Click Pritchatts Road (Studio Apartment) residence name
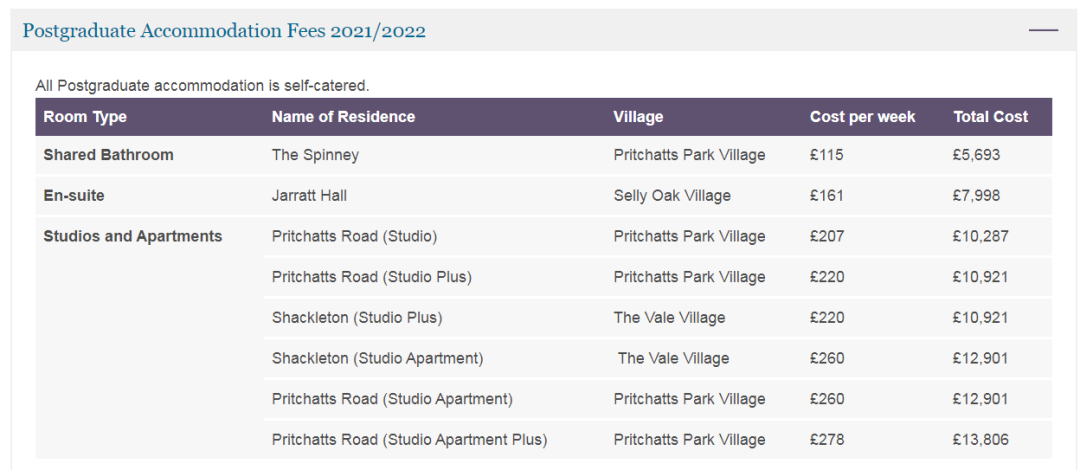 392,399
